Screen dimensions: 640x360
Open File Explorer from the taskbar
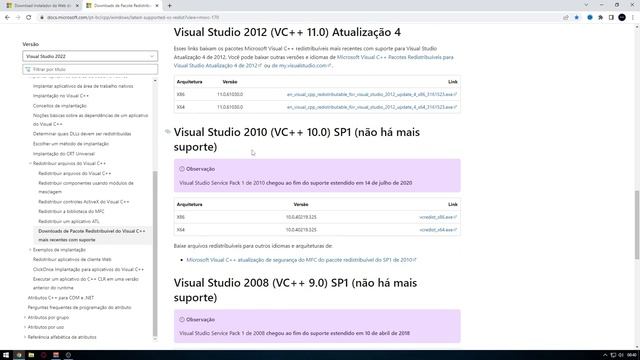[31, 355]
